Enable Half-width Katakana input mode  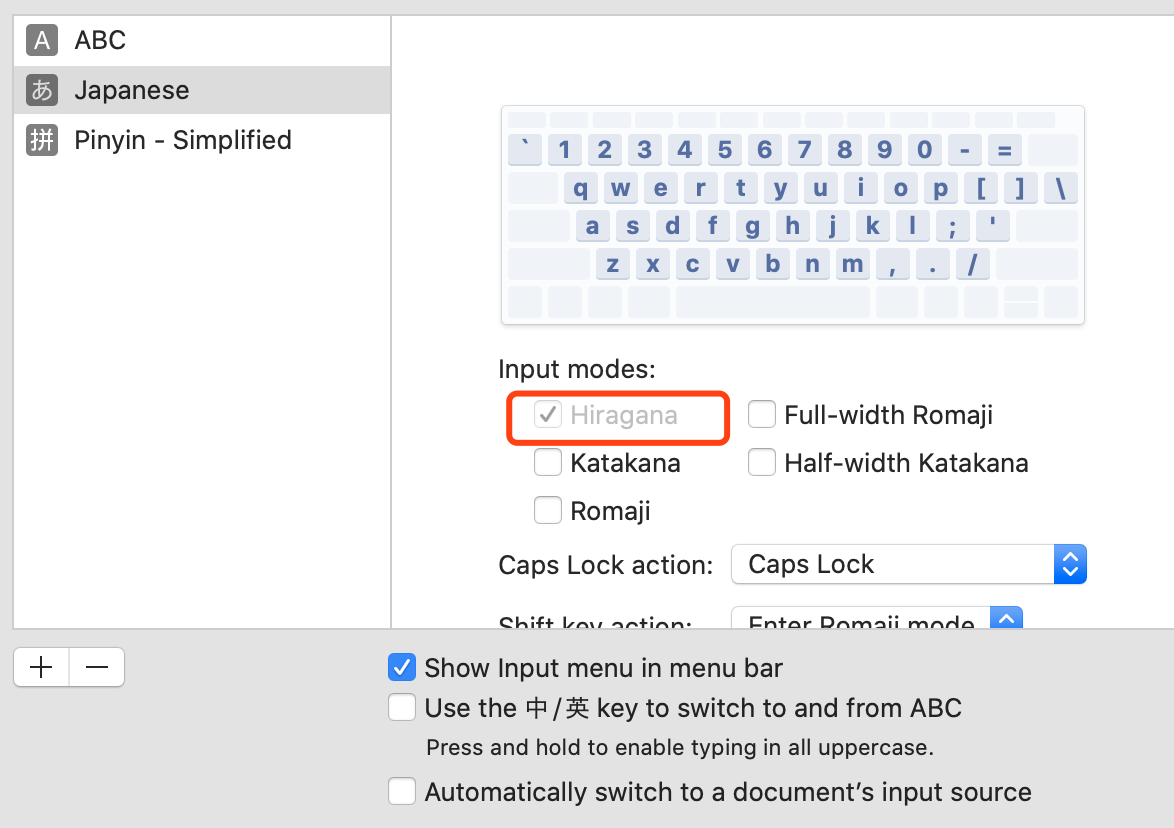[762, 463]
